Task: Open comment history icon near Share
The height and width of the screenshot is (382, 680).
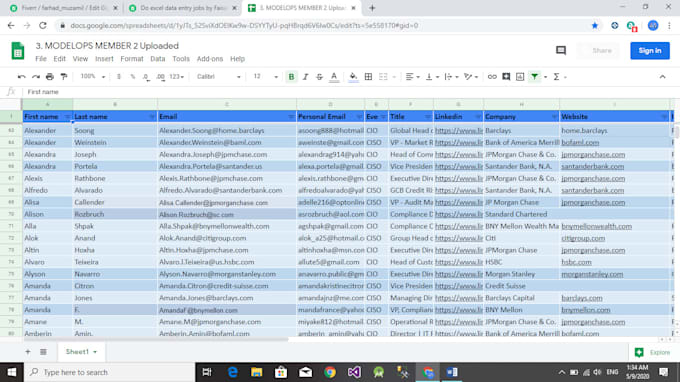Action: click(x=561, y=51)
